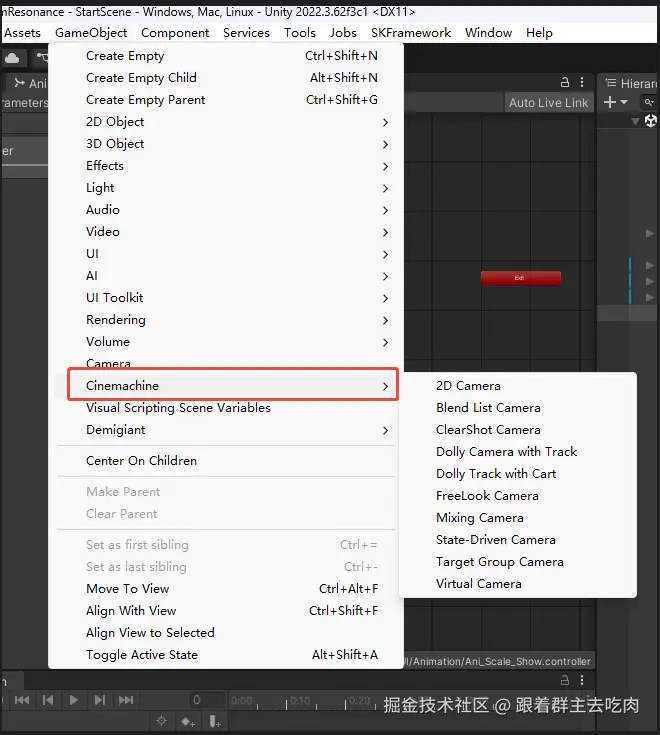Open the plus button dropdown arrow in Hierarchy
660x735 pixels.
[623, 102]
